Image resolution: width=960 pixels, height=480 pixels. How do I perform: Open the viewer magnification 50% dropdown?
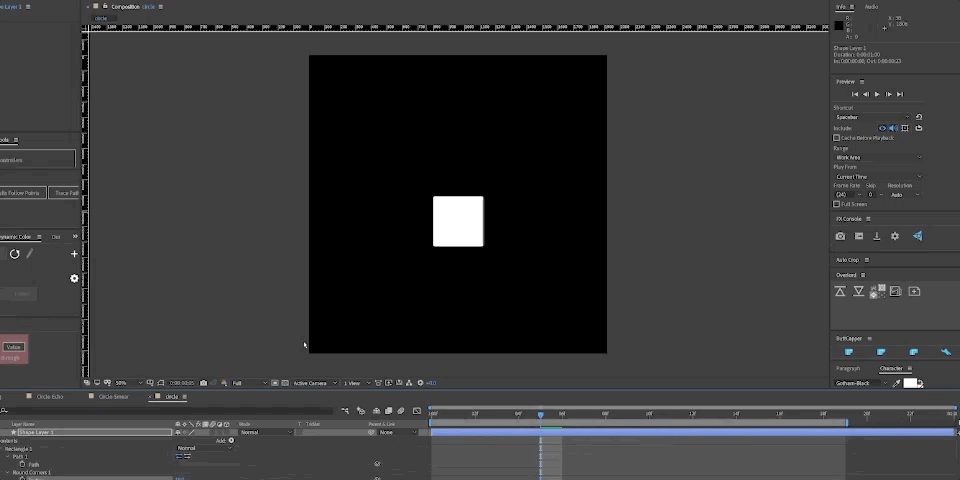128,383
